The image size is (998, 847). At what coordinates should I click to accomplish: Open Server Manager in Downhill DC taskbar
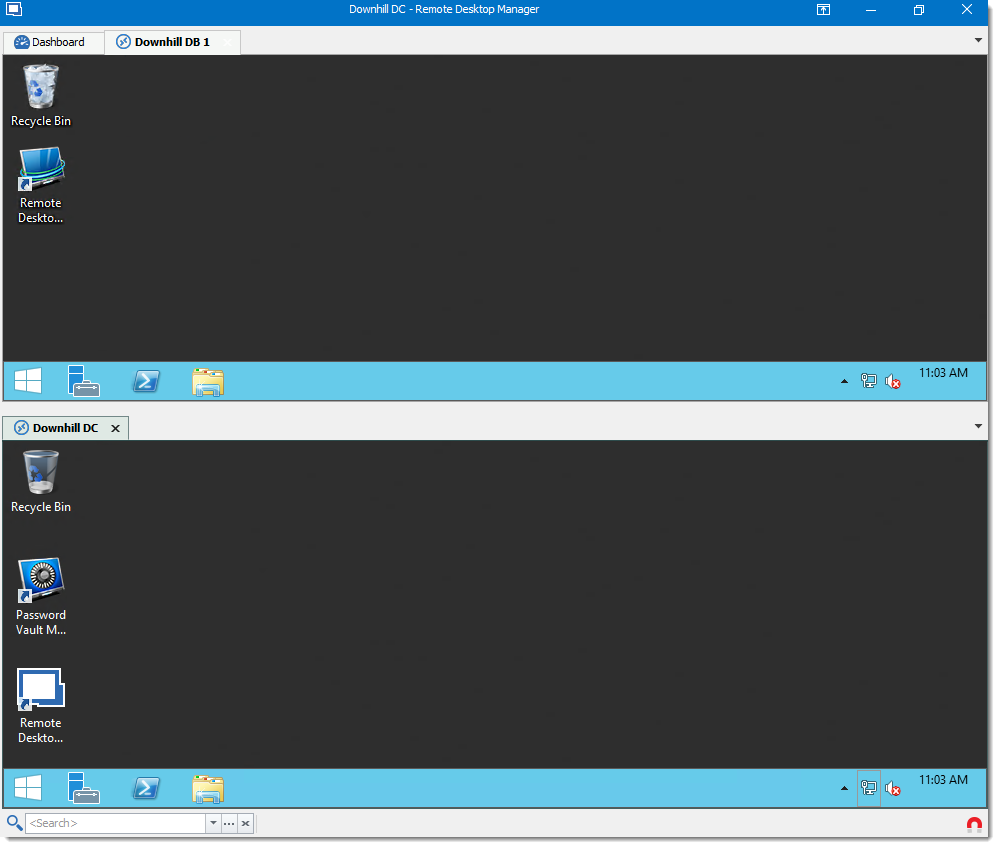click(x=83, y=788)
